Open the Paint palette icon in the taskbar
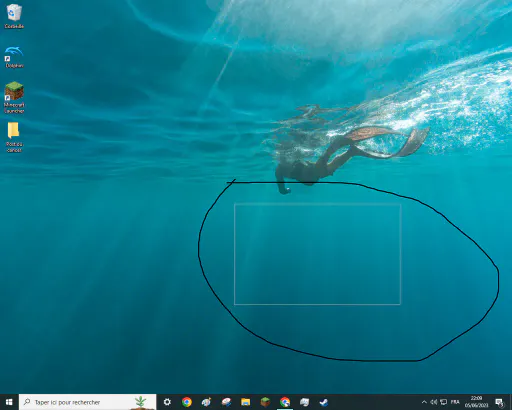The image size is (512, 410). (x=206, y=402)
